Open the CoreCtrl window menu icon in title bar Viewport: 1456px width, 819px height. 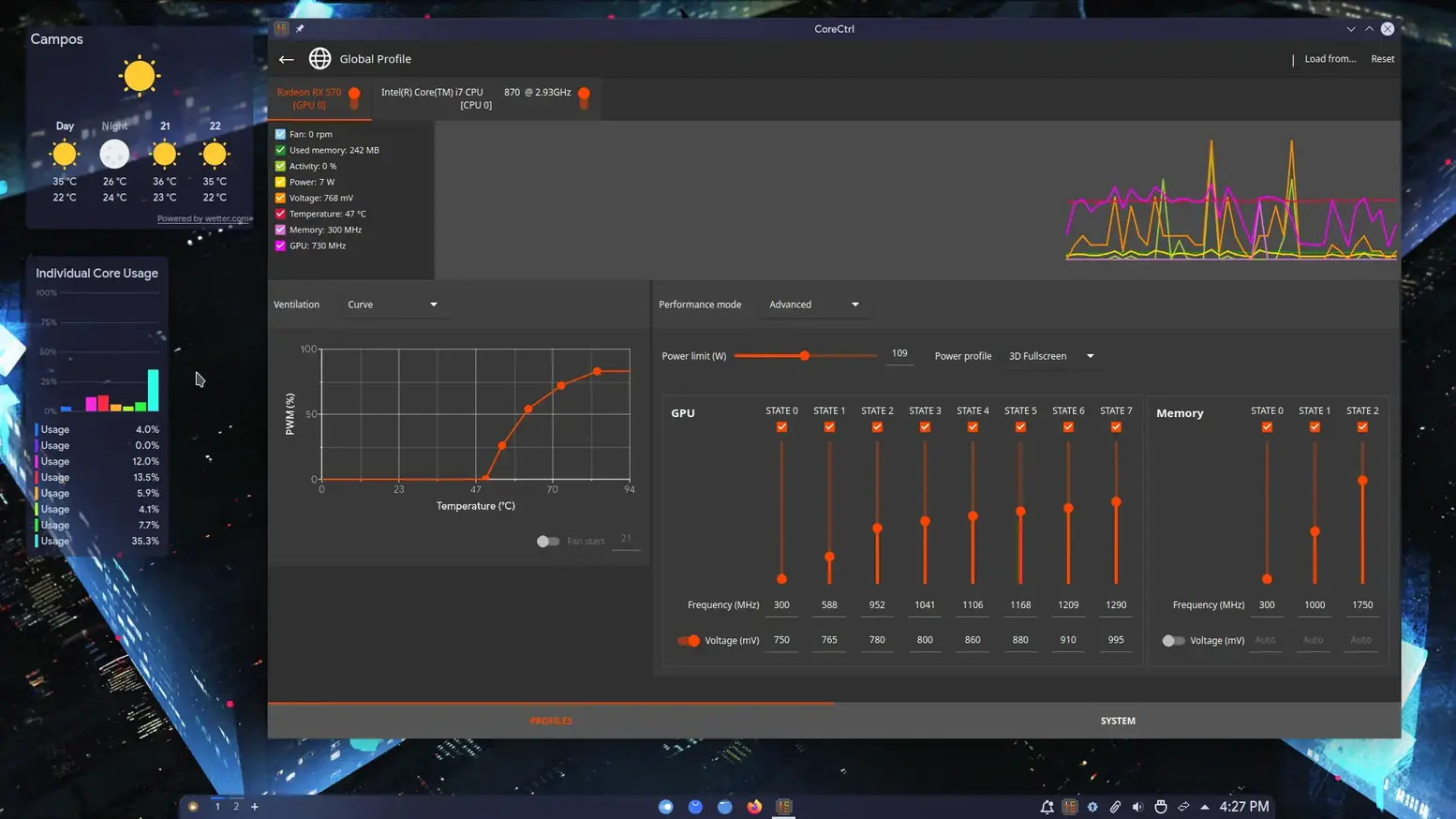click(281, 28)
